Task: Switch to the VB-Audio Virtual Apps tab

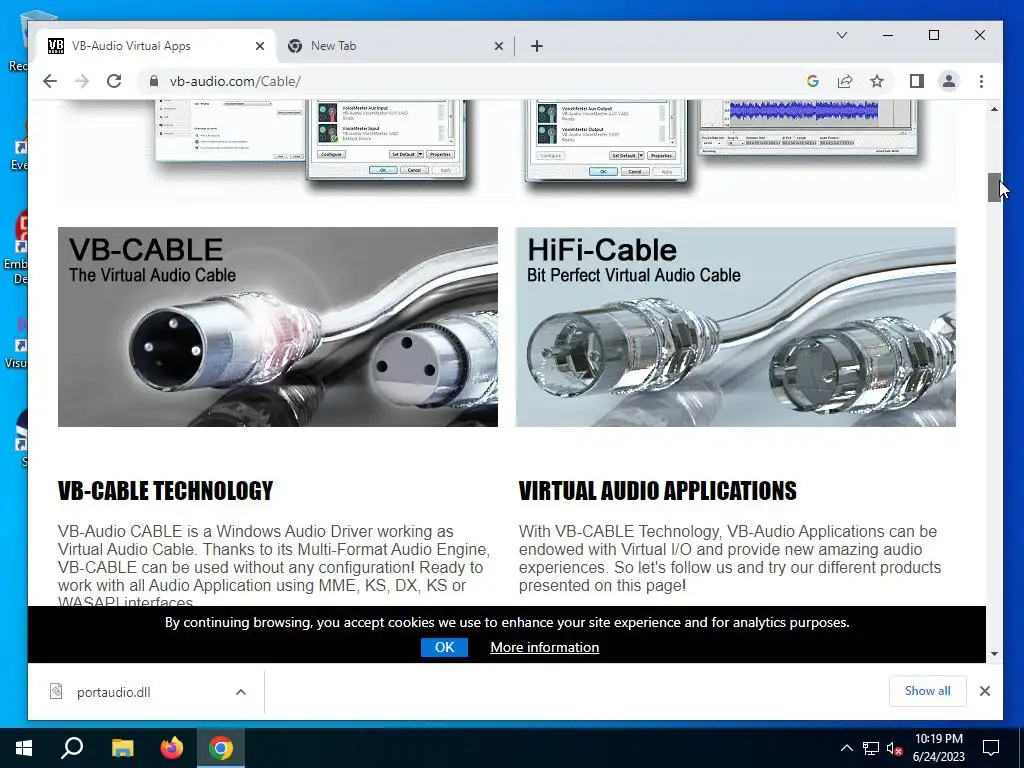Action: point(155,46)
